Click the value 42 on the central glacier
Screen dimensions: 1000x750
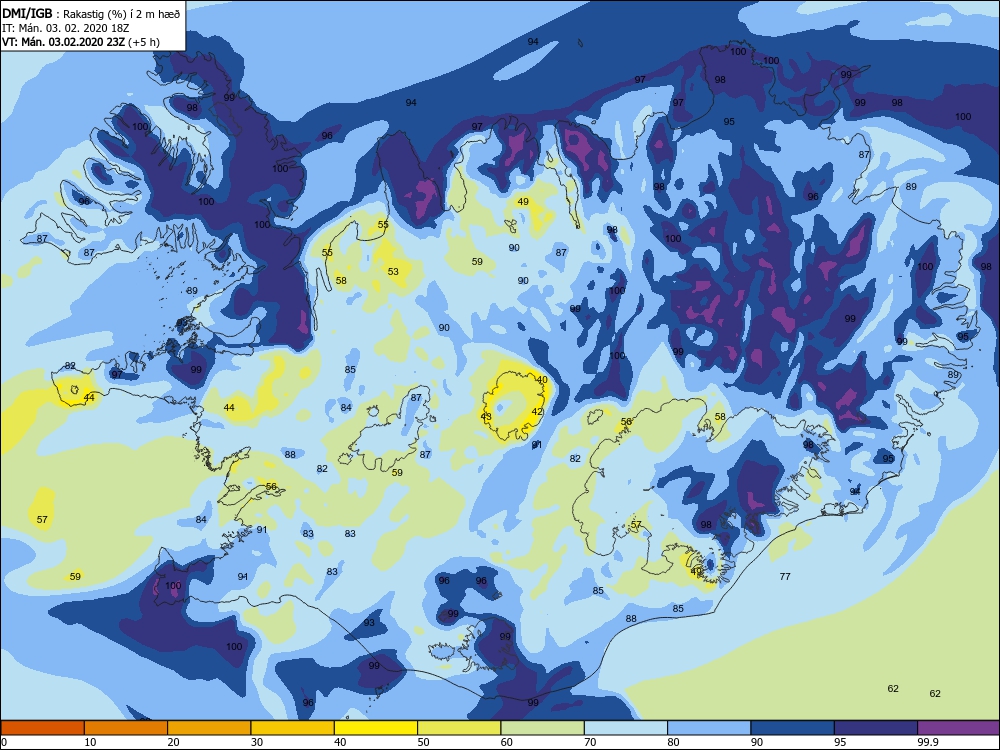(537, 412)
